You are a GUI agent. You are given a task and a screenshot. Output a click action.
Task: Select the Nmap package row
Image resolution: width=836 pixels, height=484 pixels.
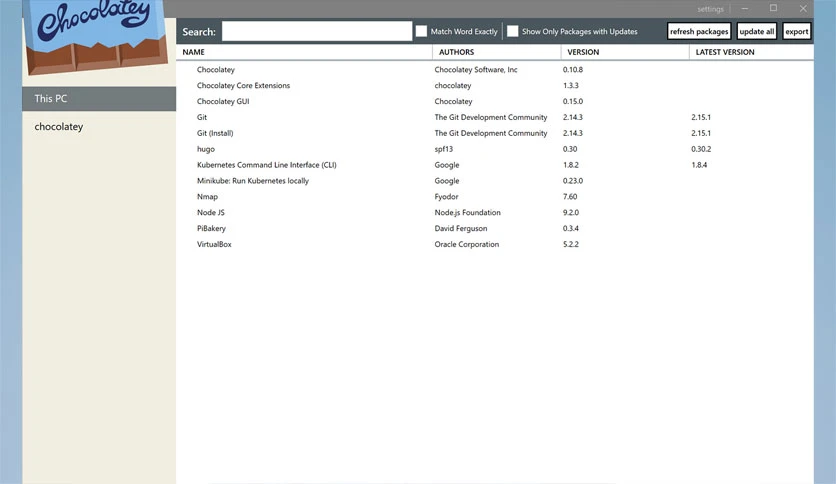pyautogui.click(x=495, y=197)
